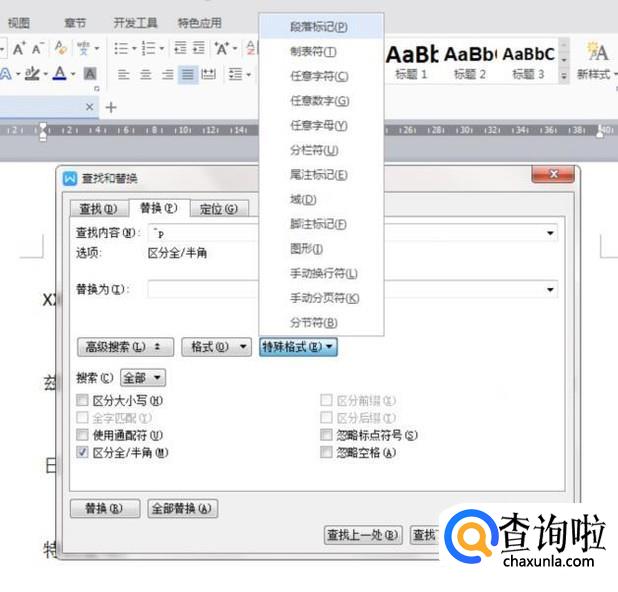The height and width of the screenshot is (592, 618).
Task: Click the justify alignment icon
Action: (x=188, y=74)
